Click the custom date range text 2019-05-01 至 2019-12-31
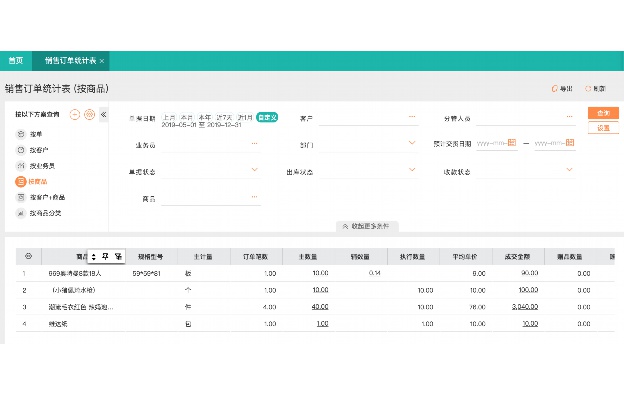 [201, 125]
